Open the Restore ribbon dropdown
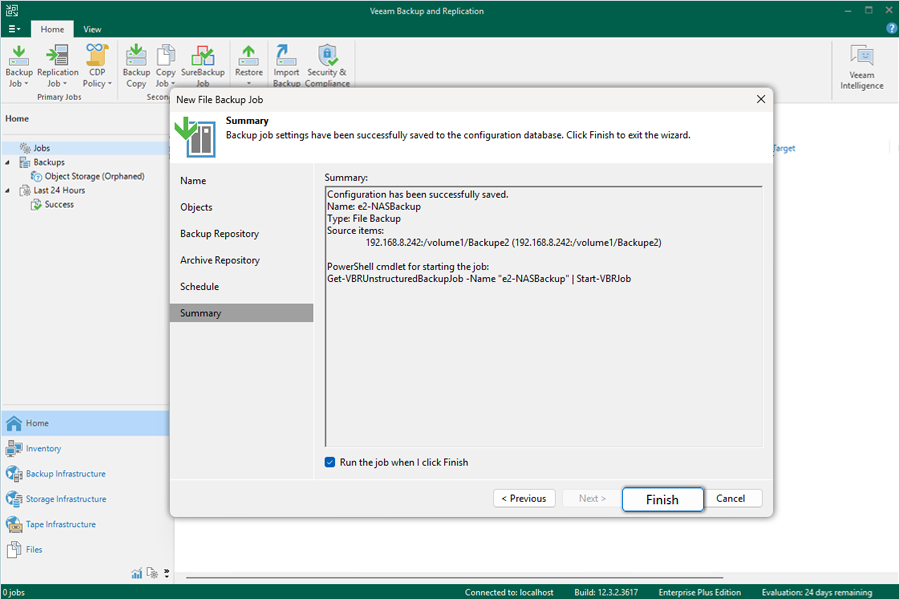Viewport: 900px width, 600px height. click(249, 66)
